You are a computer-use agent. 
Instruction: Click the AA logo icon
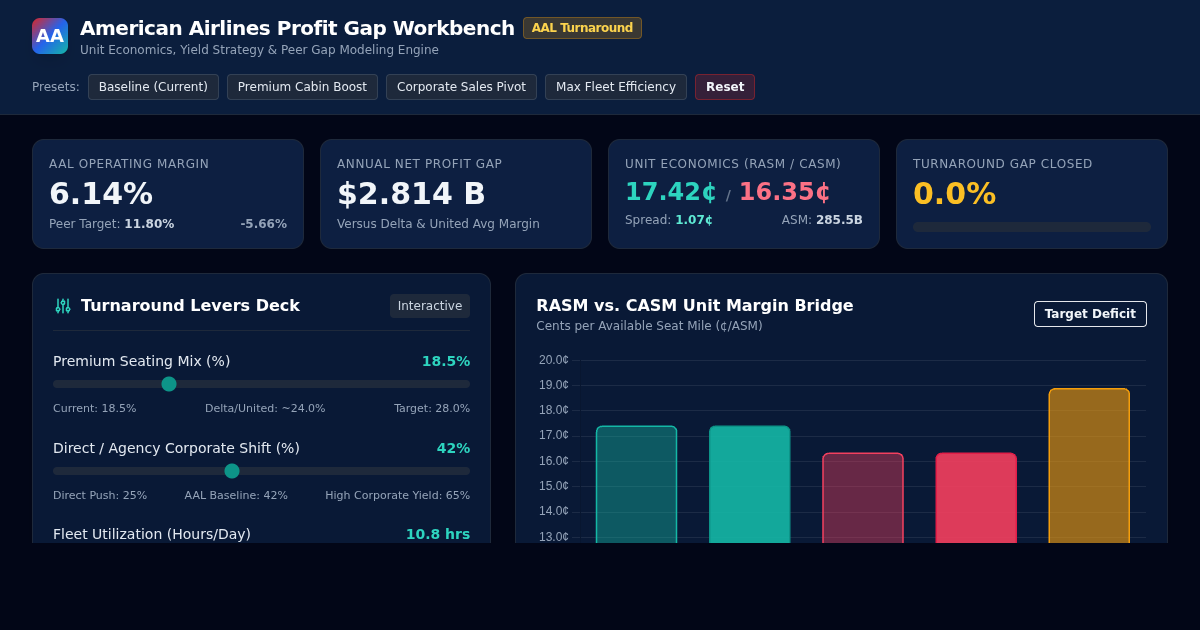[50, 36]
